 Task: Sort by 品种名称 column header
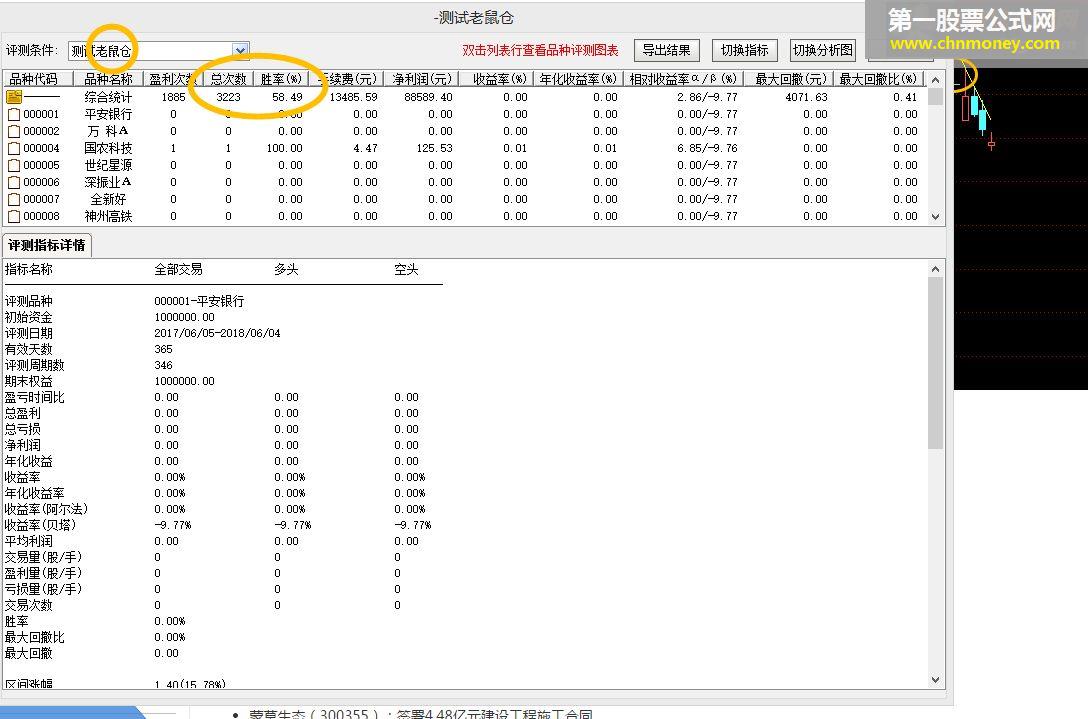tap(108, 79)
